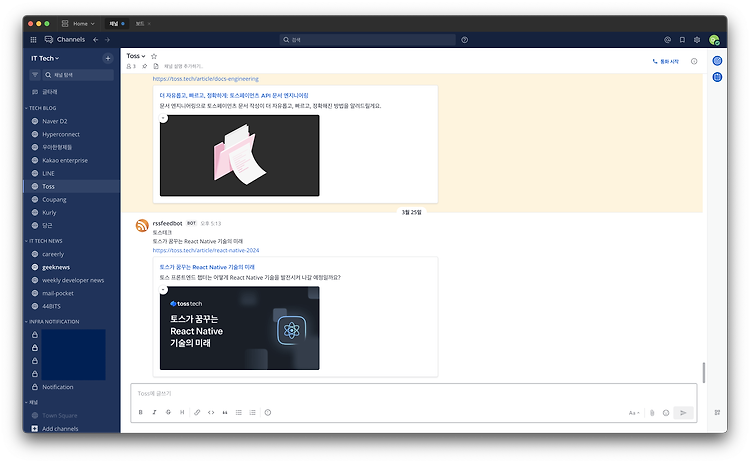750x463 pixels.
Task: View Toss channel members count icon
Action: [x=131, y=66]
